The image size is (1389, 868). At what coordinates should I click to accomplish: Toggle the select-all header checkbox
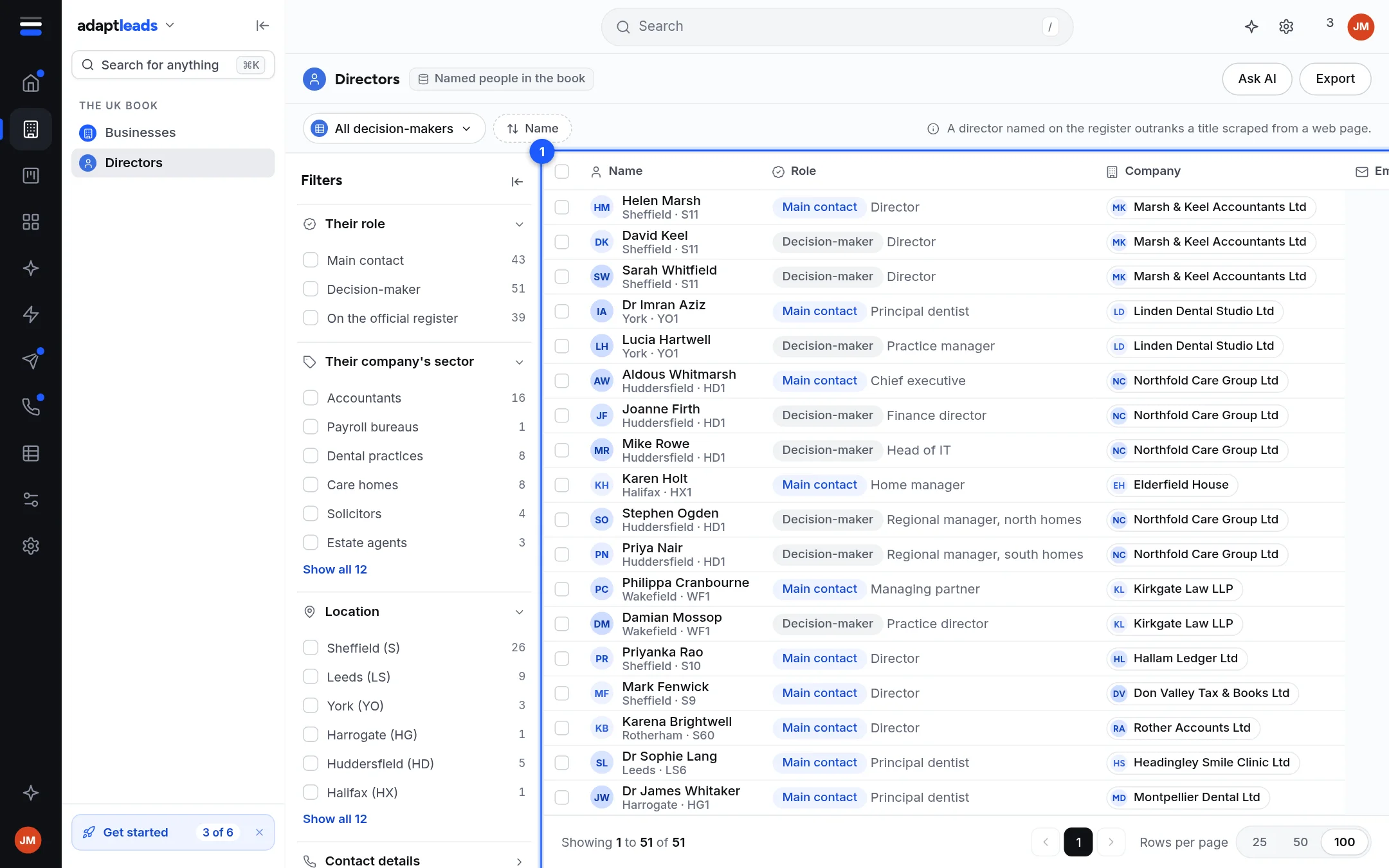tap(562, 171)
